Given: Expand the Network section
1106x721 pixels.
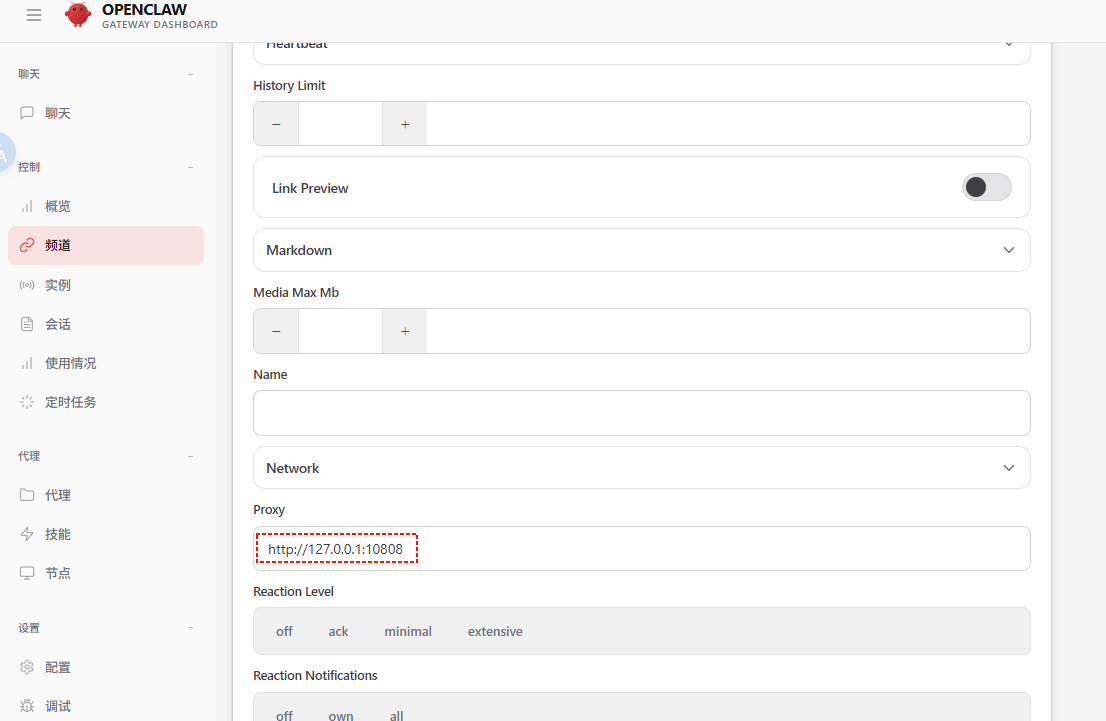Looking at the screenshot, I should click(x=641, y=468).
